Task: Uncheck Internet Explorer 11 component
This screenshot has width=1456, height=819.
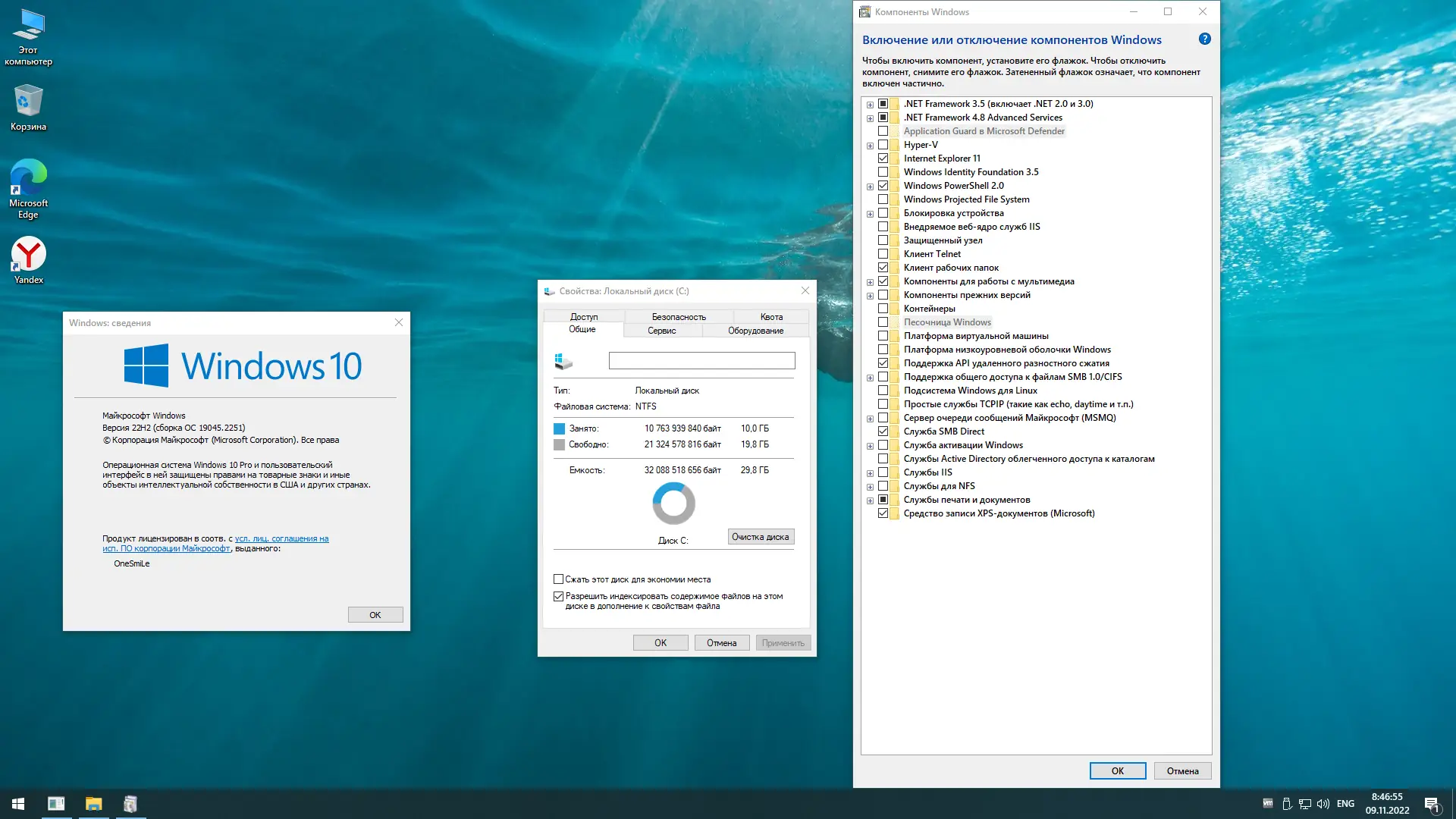Action: pos(883,158)
